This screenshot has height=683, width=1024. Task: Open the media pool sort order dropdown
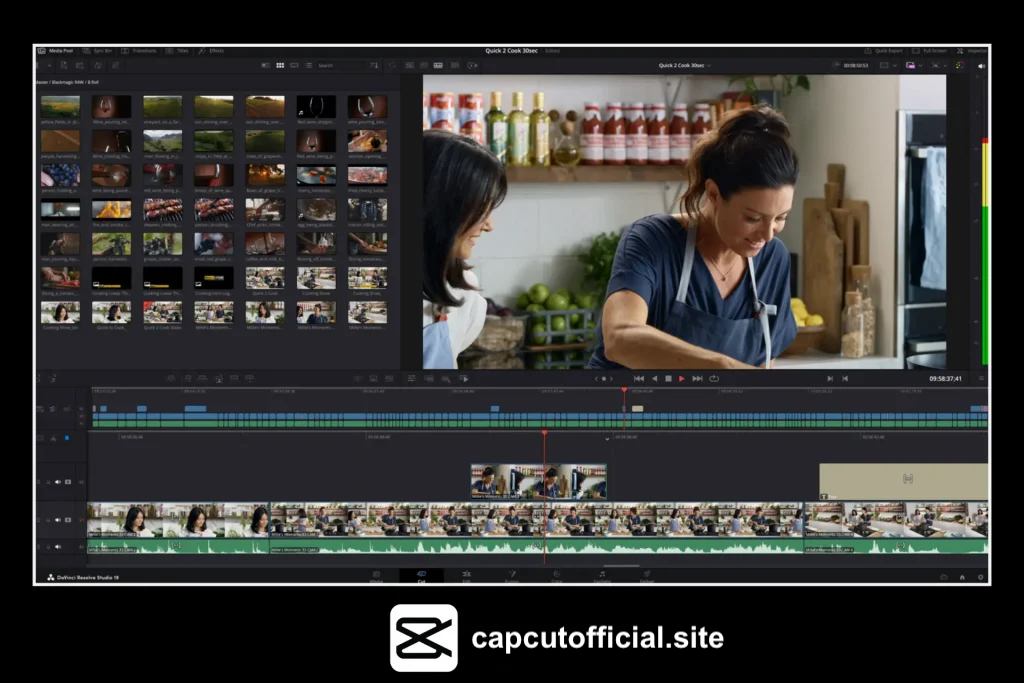tap(373, 64)
